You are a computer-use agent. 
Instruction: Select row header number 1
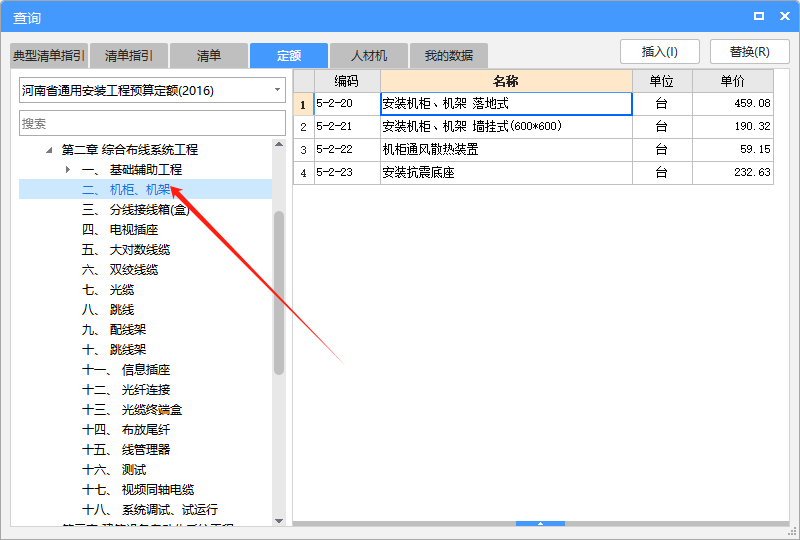(x=303, y=104)
